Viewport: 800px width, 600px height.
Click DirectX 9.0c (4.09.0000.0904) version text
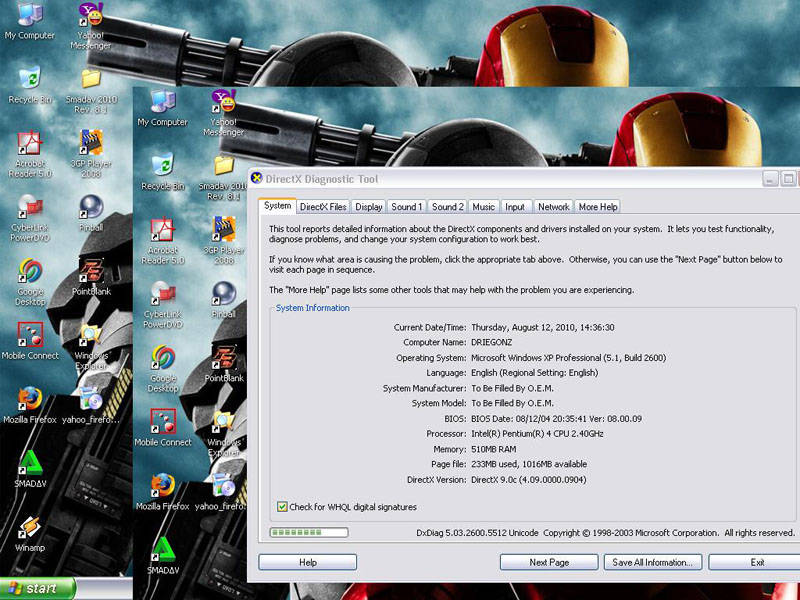529,480
